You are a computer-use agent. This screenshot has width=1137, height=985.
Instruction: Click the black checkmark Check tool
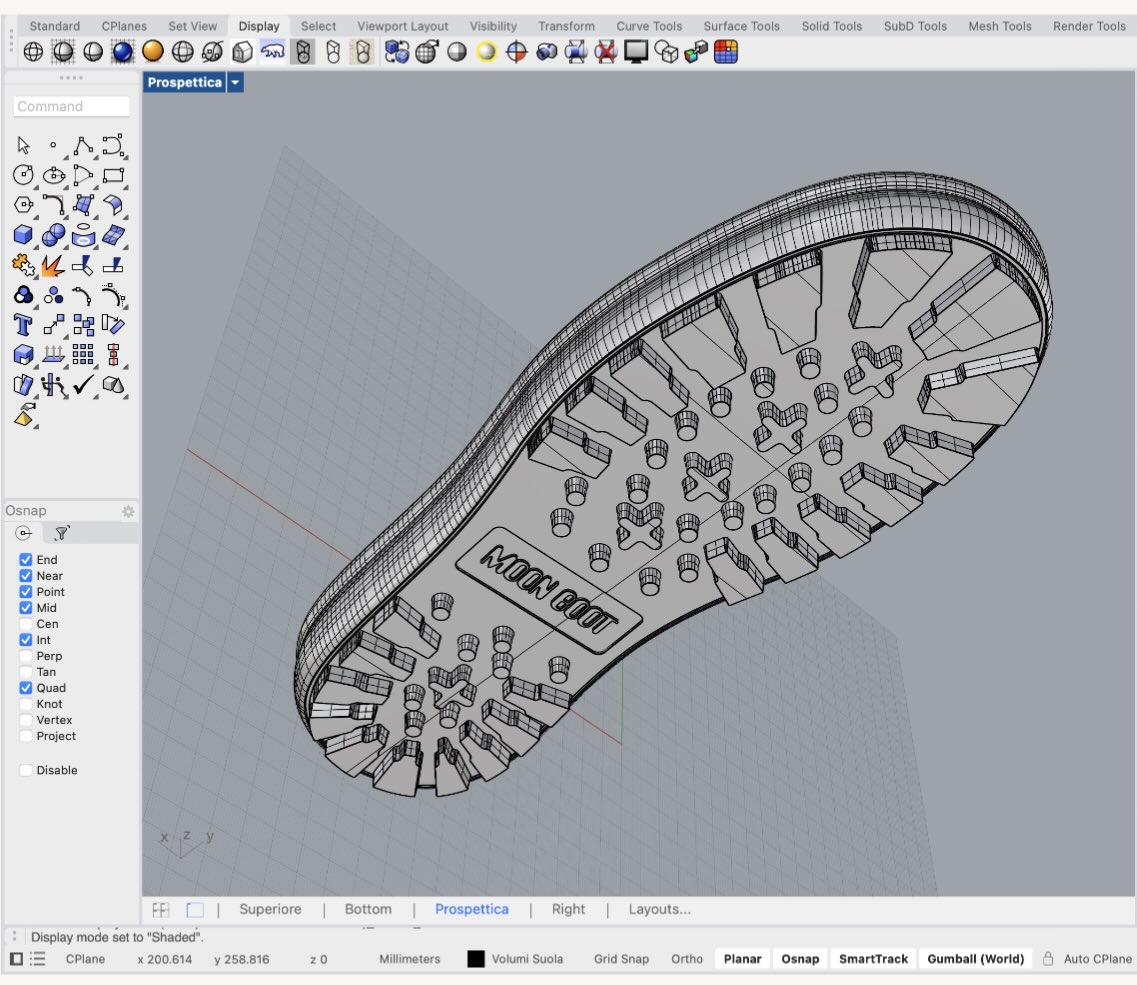83,384
